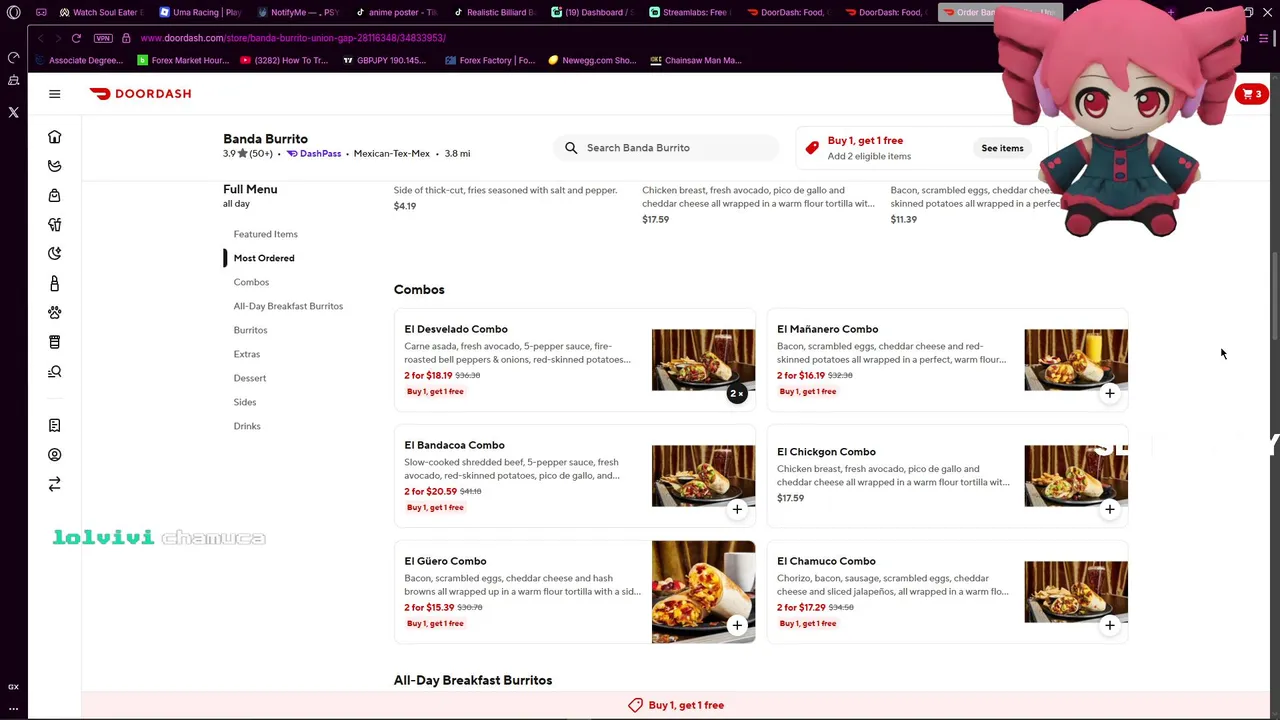
Task: Select Most Ordered in Full Menu
Action: 264,258
